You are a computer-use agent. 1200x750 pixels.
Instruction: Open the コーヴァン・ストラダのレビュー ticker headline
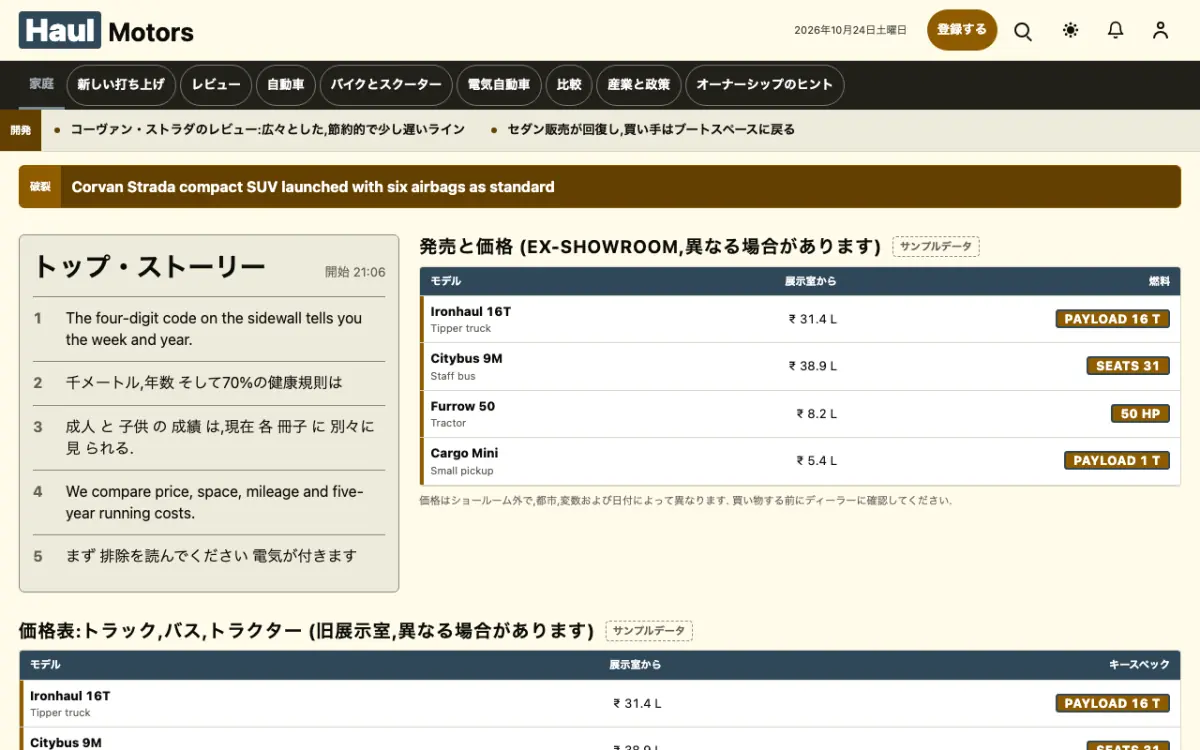[x=267, y=130]
